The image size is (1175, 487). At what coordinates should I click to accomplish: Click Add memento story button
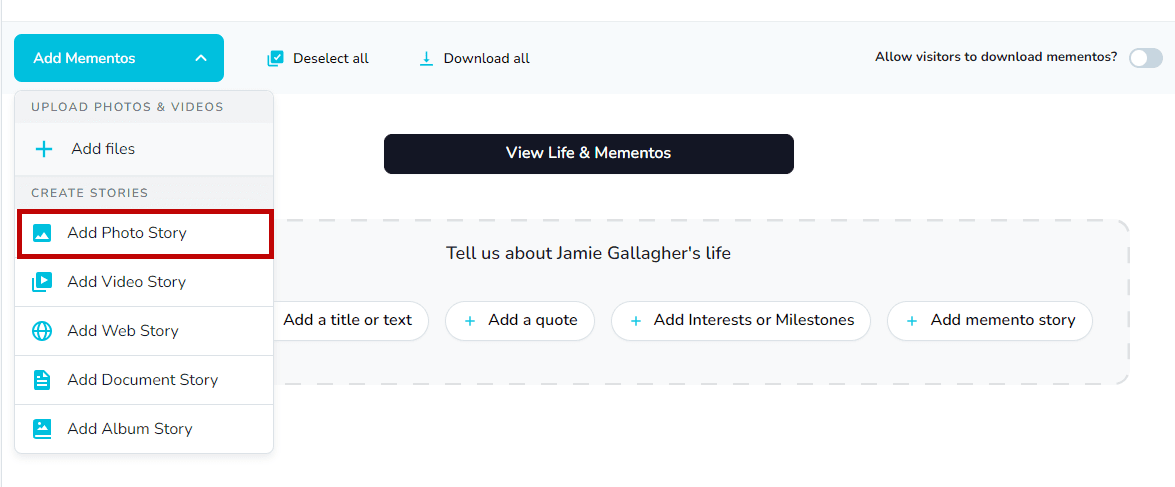tap(990, 321)
